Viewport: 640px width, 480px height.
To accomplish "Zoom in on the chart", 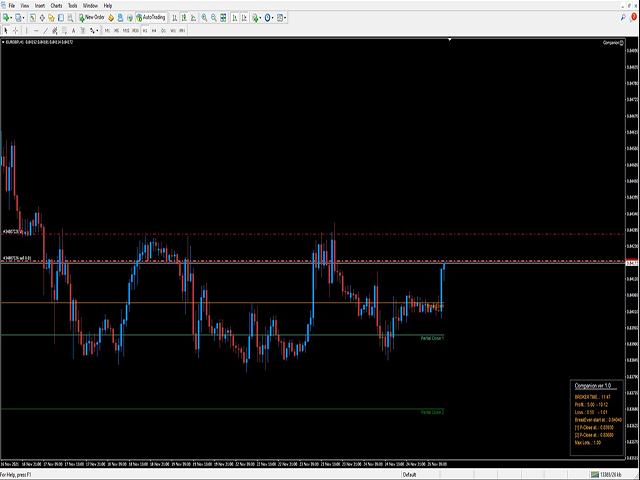I will [204, 18].
